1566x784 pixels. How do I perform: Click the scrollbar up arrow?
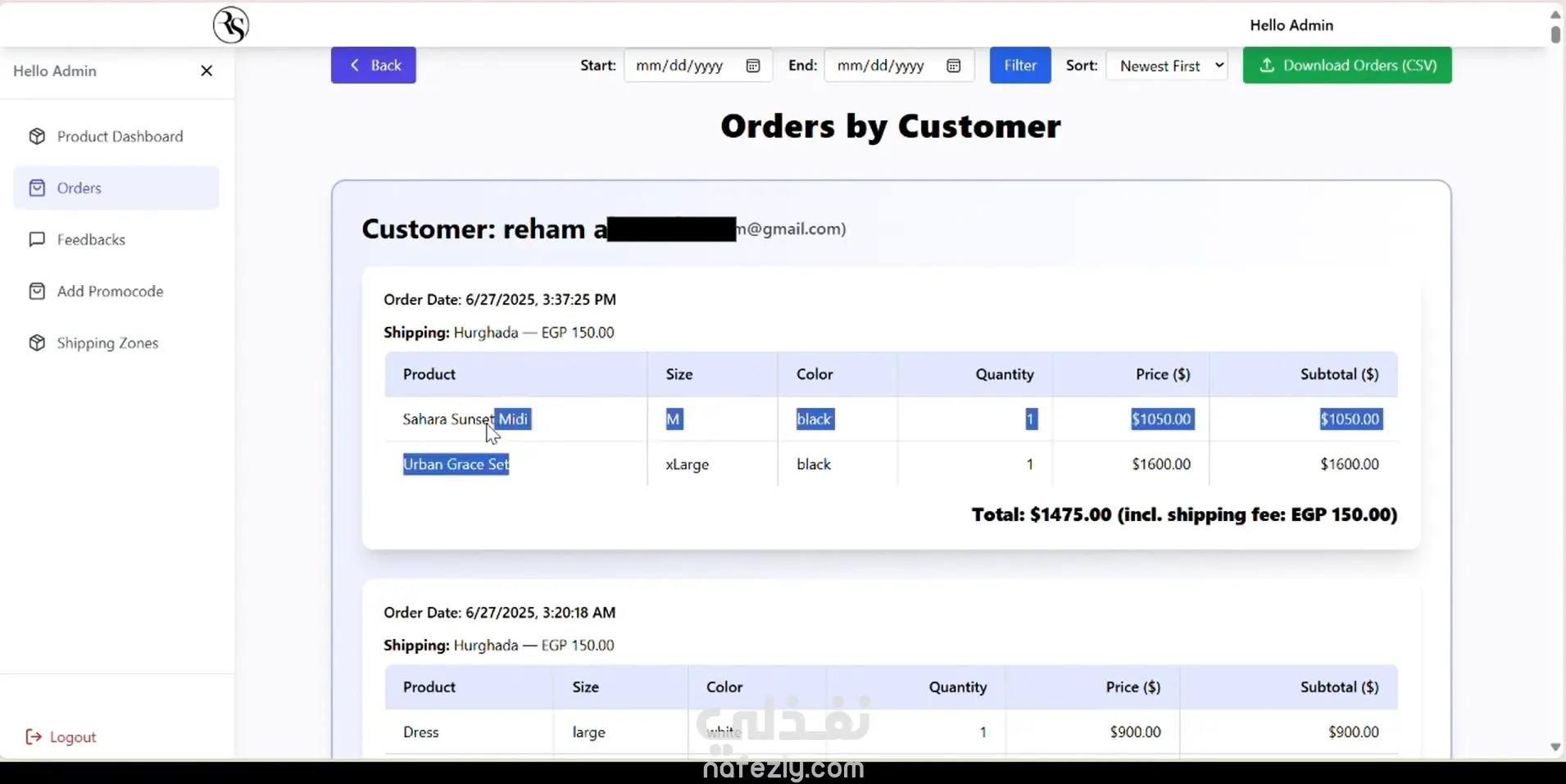click(1555, 14)
